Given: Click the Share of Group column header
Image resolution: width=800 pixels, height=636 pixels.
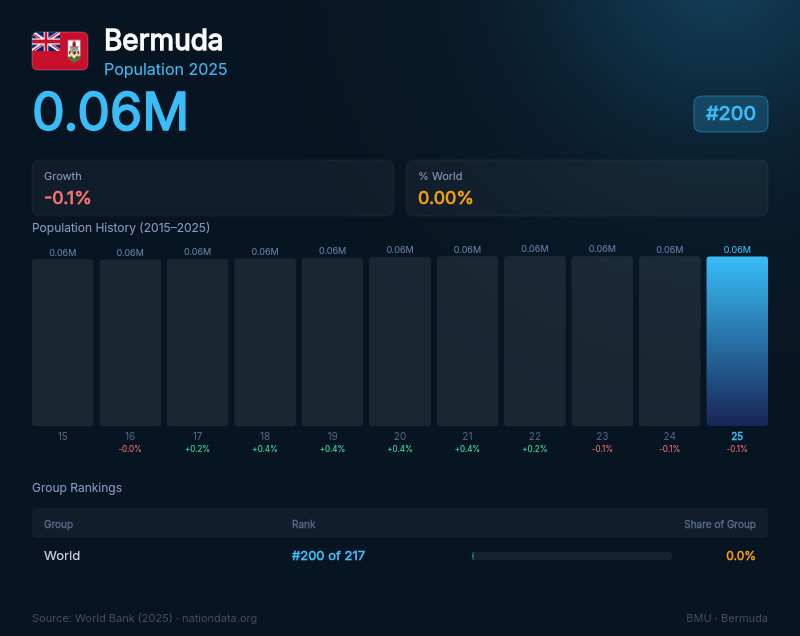Looking at the screenshot, I should coord(719,524).
